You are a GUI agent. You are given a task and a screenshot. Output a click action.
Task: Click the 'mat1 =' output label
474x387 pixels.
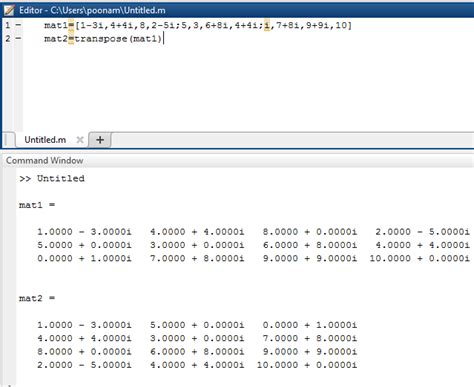coord(37,205)
